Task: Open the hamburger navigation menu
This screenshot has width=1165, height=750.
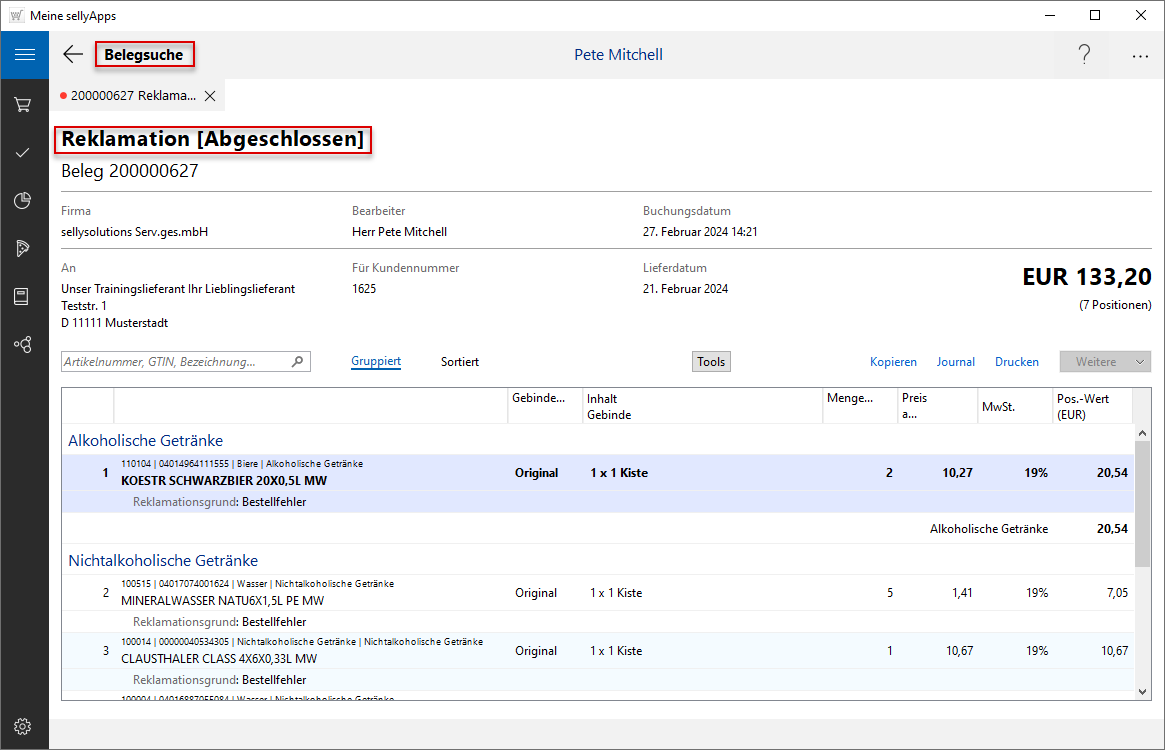Action: (24, 55)
